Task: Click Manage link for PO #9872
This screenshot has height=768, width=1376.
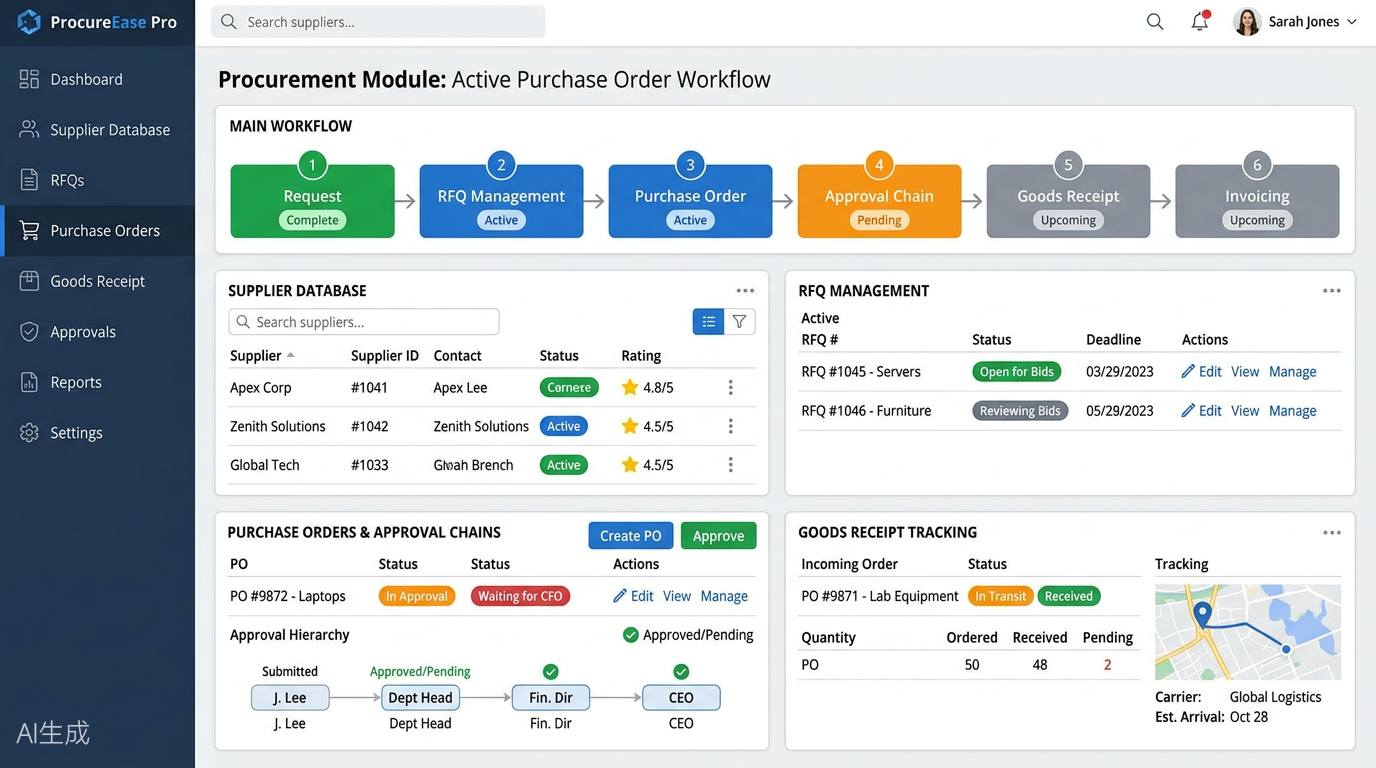Action: (724, 596)
